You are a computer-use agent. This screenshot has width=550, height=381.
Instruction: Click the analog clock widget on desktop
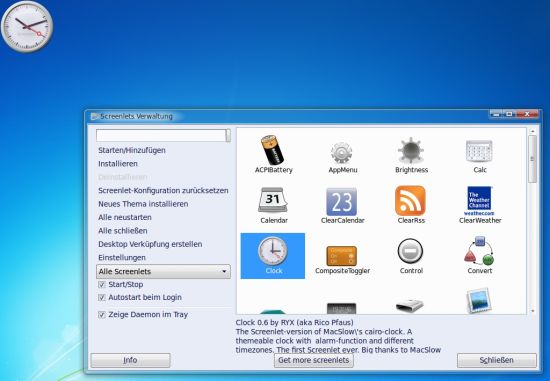[27, 26]
